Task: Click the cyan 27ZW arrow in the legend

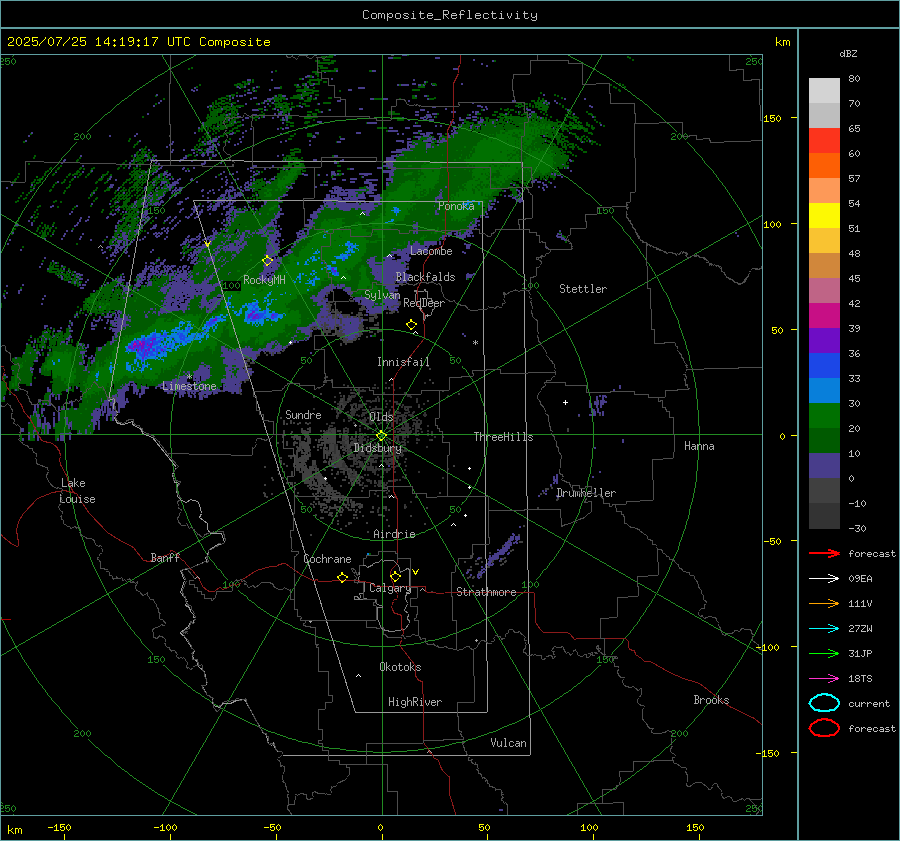Action: pos(824,629)
